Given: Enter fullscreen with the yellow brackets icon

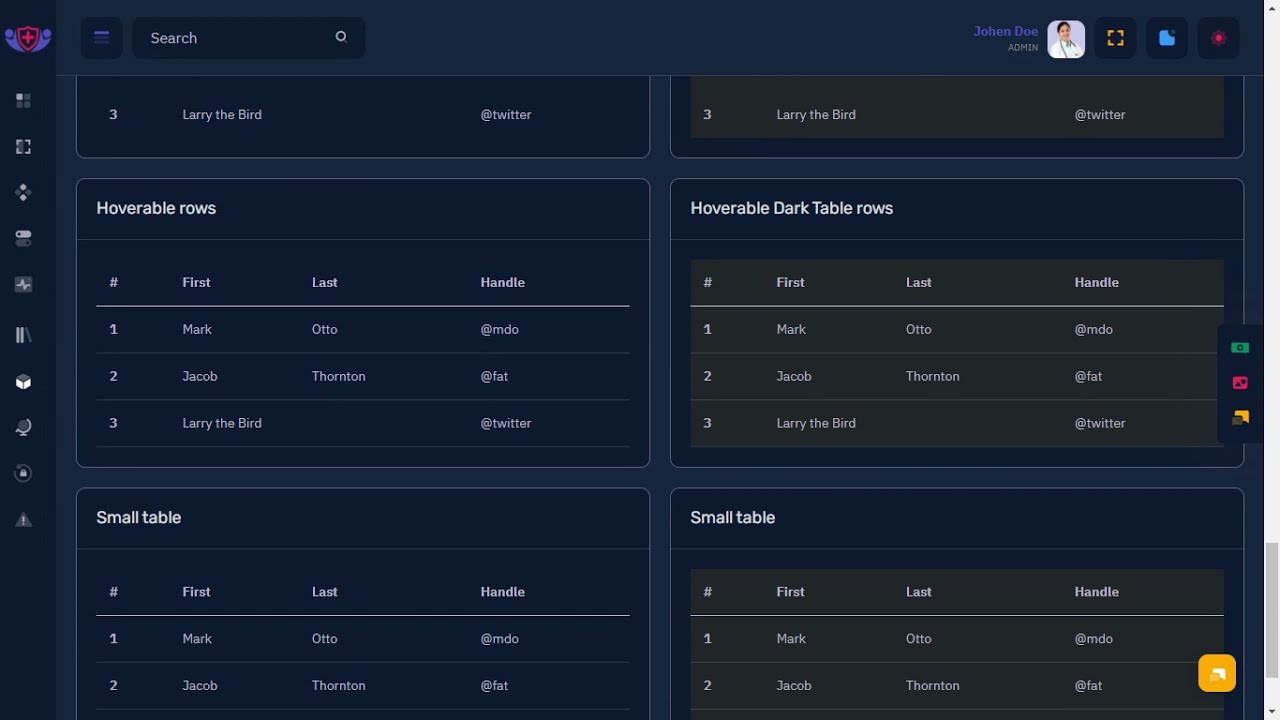Looking at the screenshot, I should 1116,38.
